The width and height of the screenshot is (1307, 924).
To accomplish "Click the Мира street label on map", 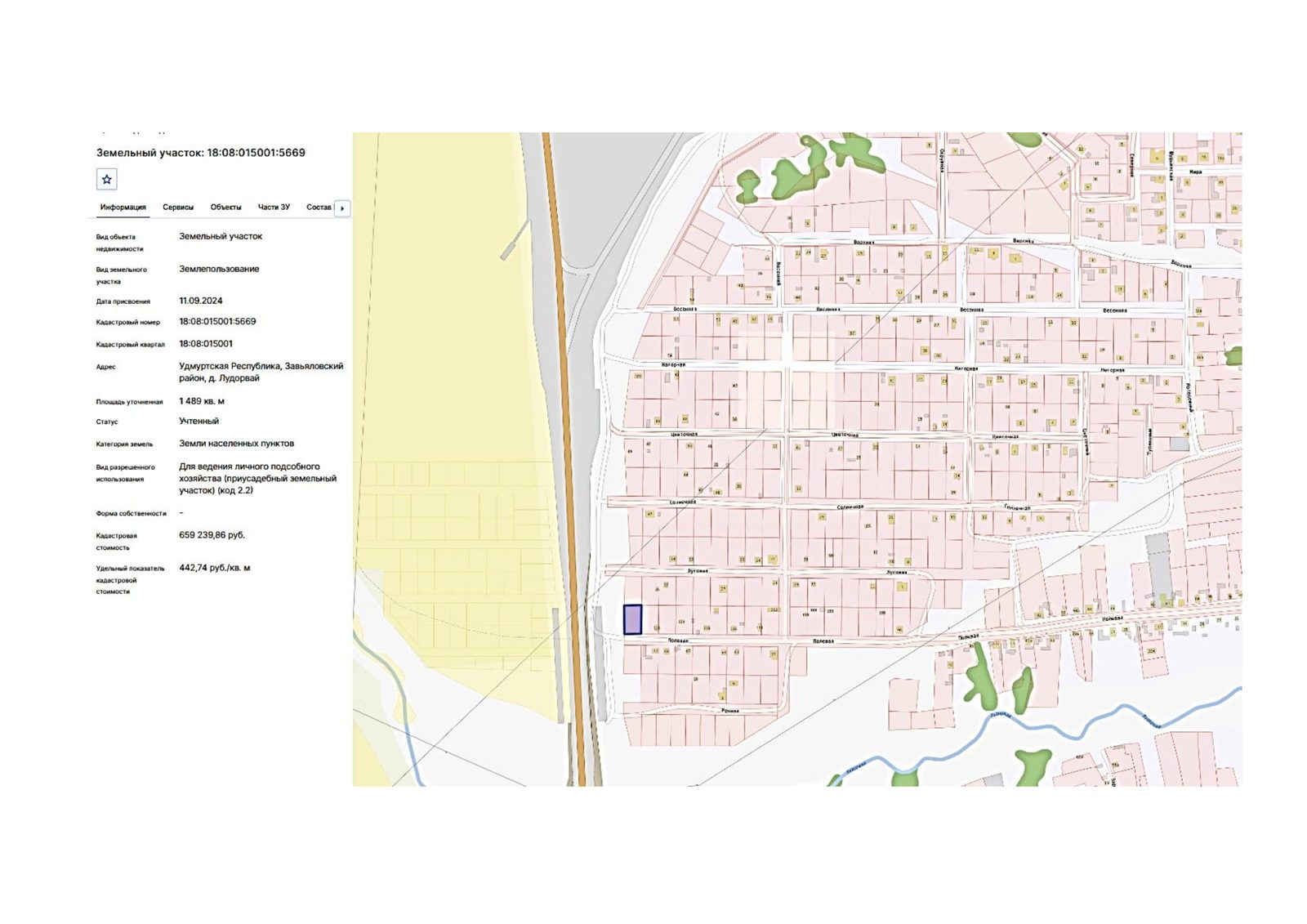I will click(x=1195, y=172).
